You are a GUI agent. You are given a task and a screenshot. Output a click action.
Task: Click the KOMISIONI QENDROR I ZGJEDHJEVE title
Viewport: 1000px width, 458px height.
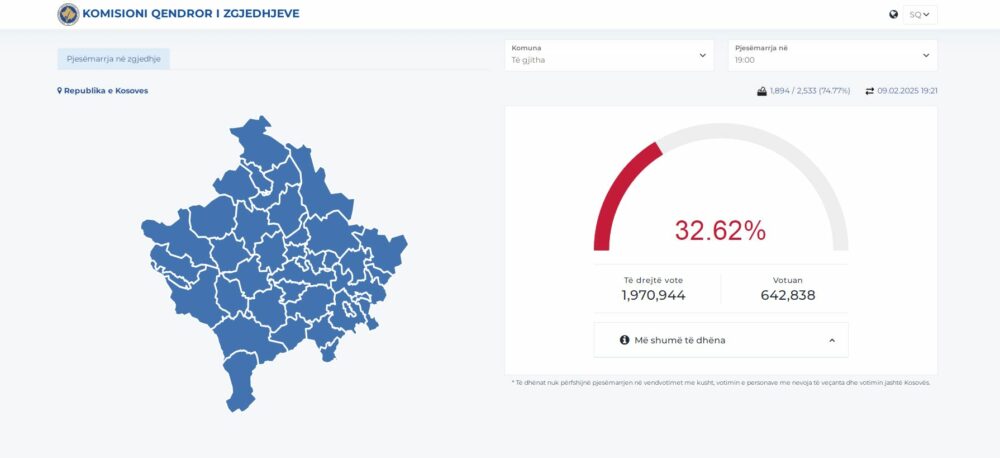[190, 14]
